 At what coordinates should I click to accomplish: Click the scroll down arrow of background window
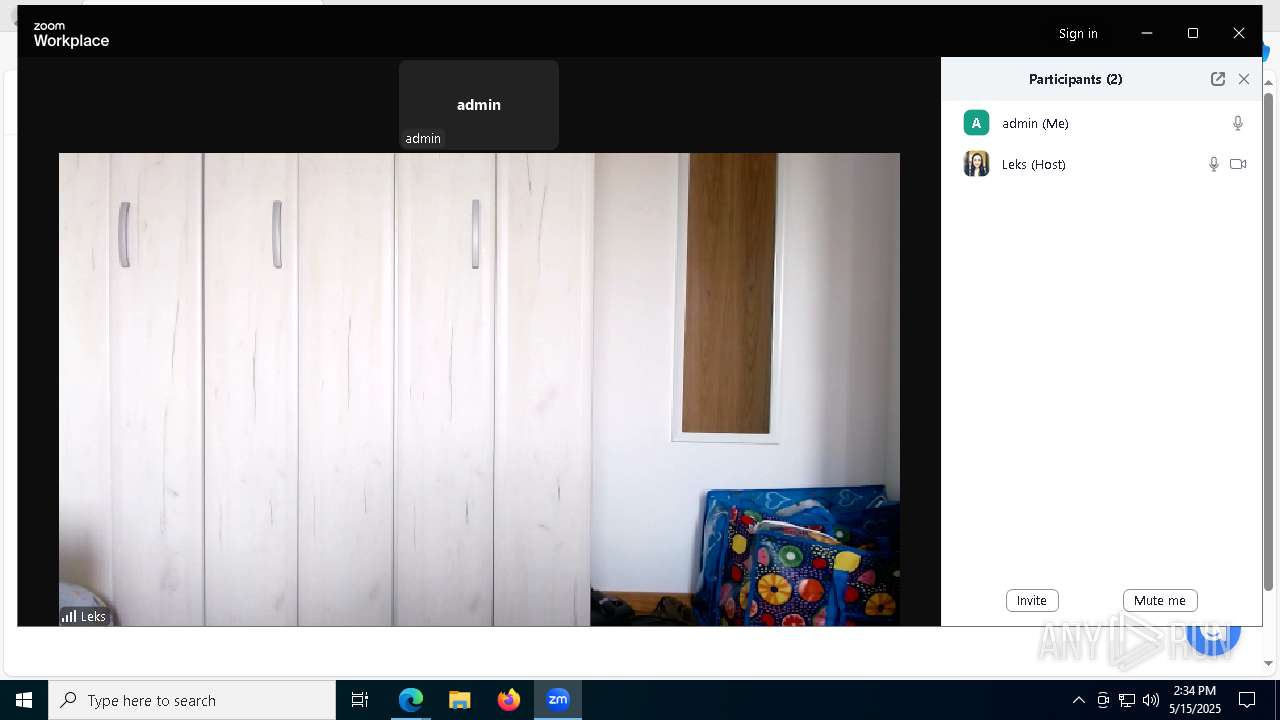(x=1269, y=663)
